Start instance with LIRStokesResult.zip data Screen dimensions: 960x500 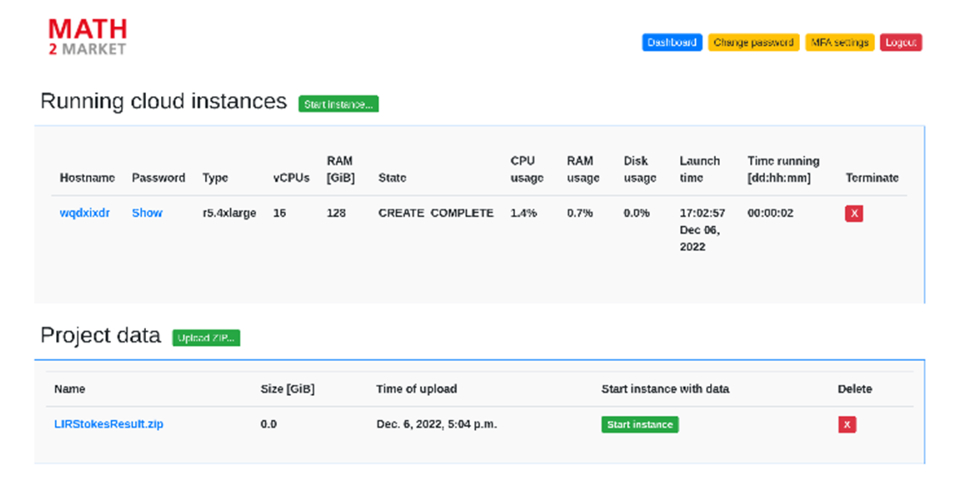pyautogui.click(x=640, y=424)
